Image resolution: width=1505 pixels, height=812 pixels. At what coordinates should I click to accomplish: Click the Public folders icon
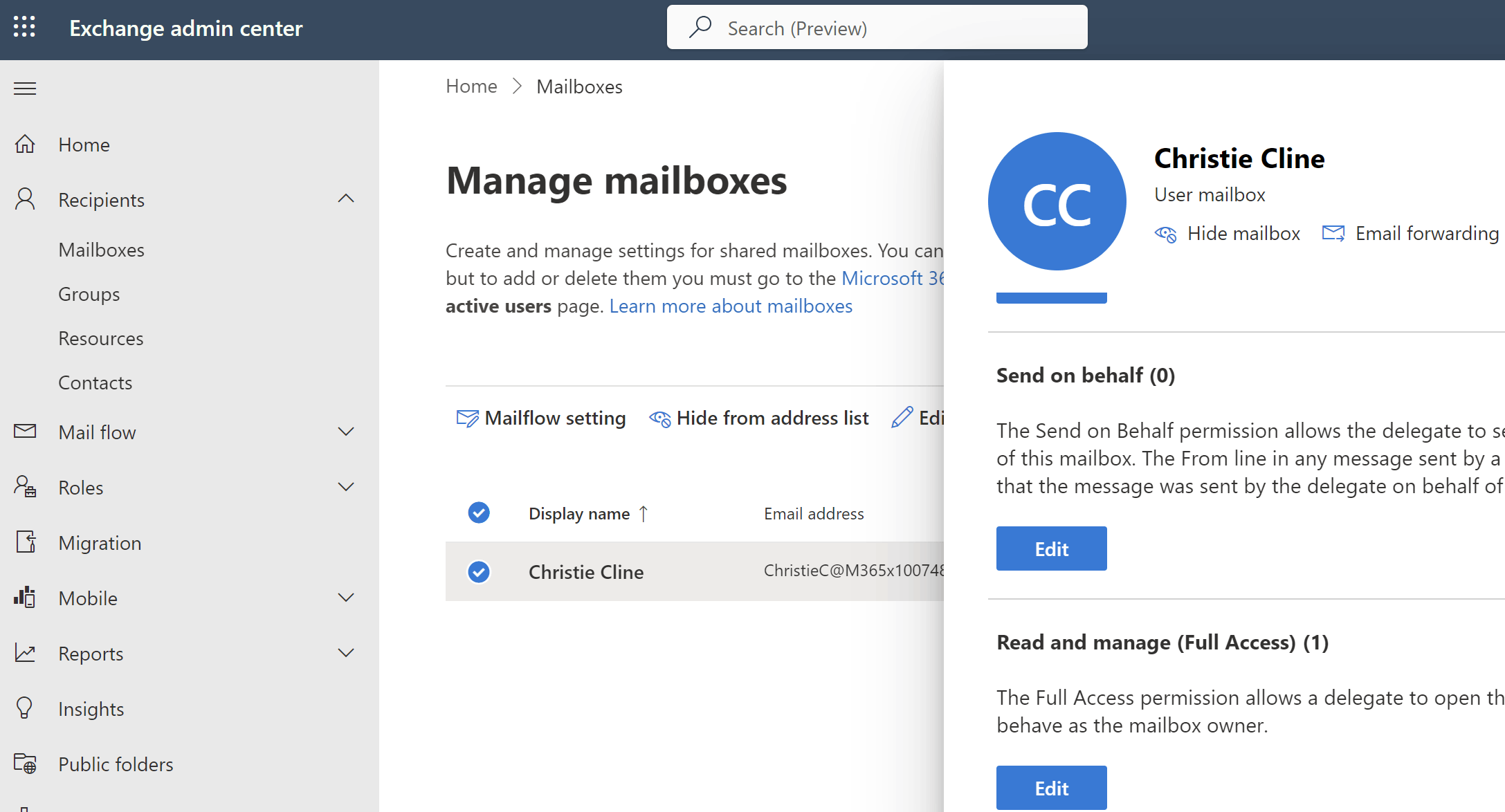(25, 764)
